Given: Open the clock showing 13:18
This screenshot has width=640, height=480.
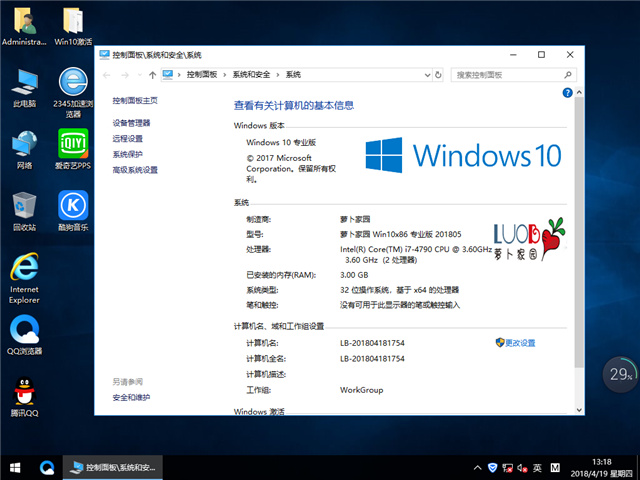Looking at the screenshot, I should (x=602, y=468).
